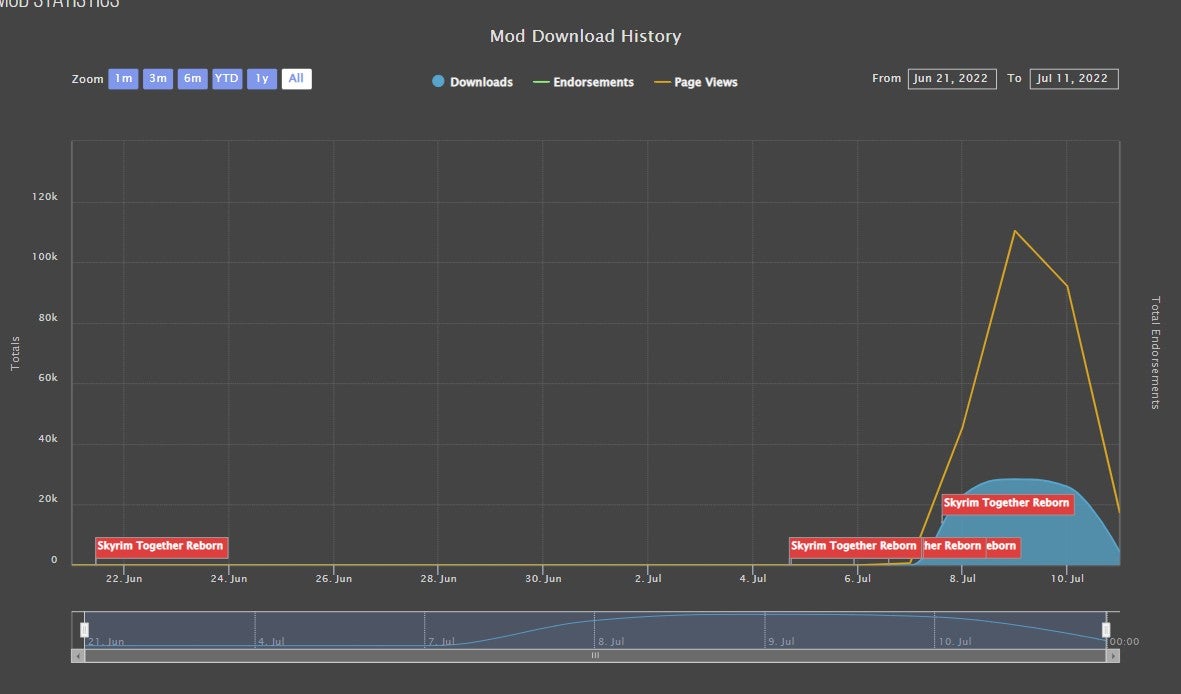The height and width of the screenshot is (694, 1181).
Task: Click the Skyrim Together Reborn flag near 22 Jun
Action: click(161, 547)
